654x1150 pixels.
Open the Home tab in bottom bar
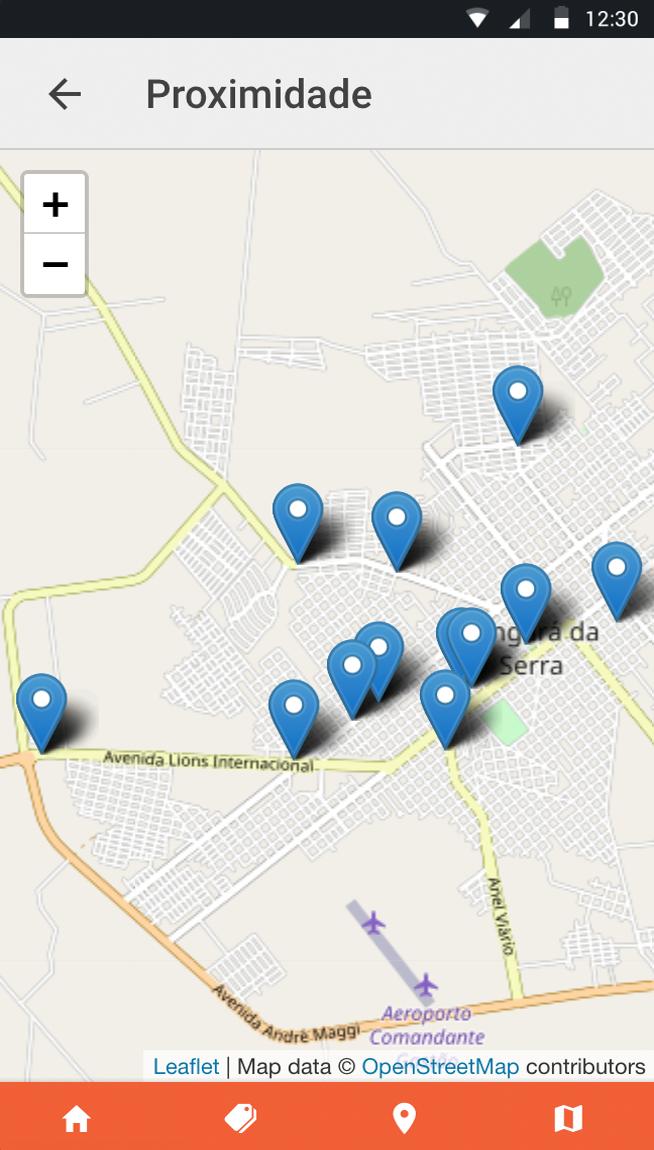76,1118
